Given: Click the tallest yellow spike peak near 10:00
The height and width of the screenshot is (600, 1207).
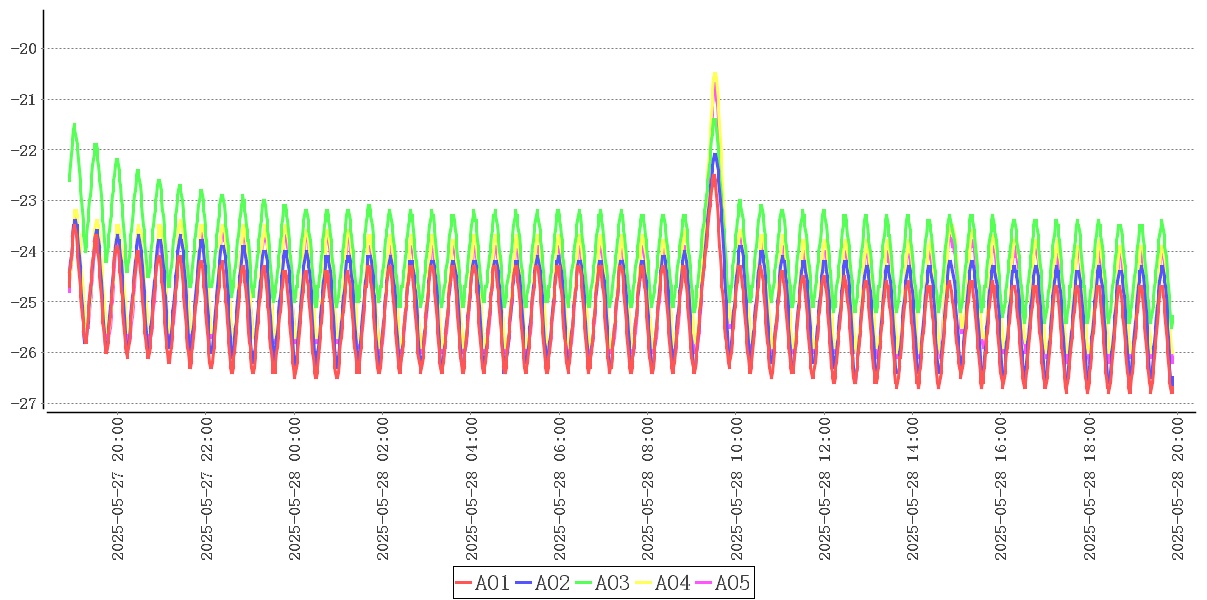Looking at the screenshot, I should click(x=715, y=74).
